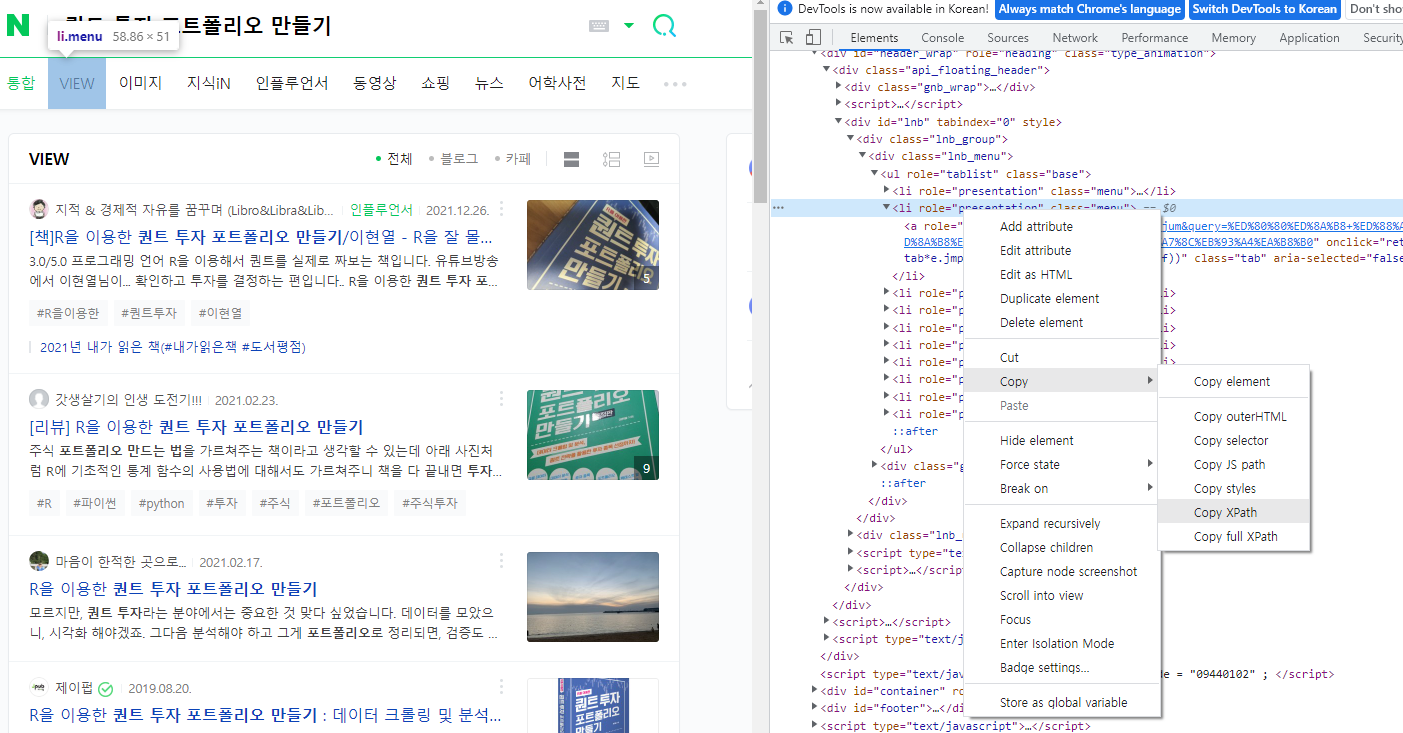Select the video view layout icon
Image resolution: width=1403 pixels, height=733 pixels.
click(x=651, y=159)
